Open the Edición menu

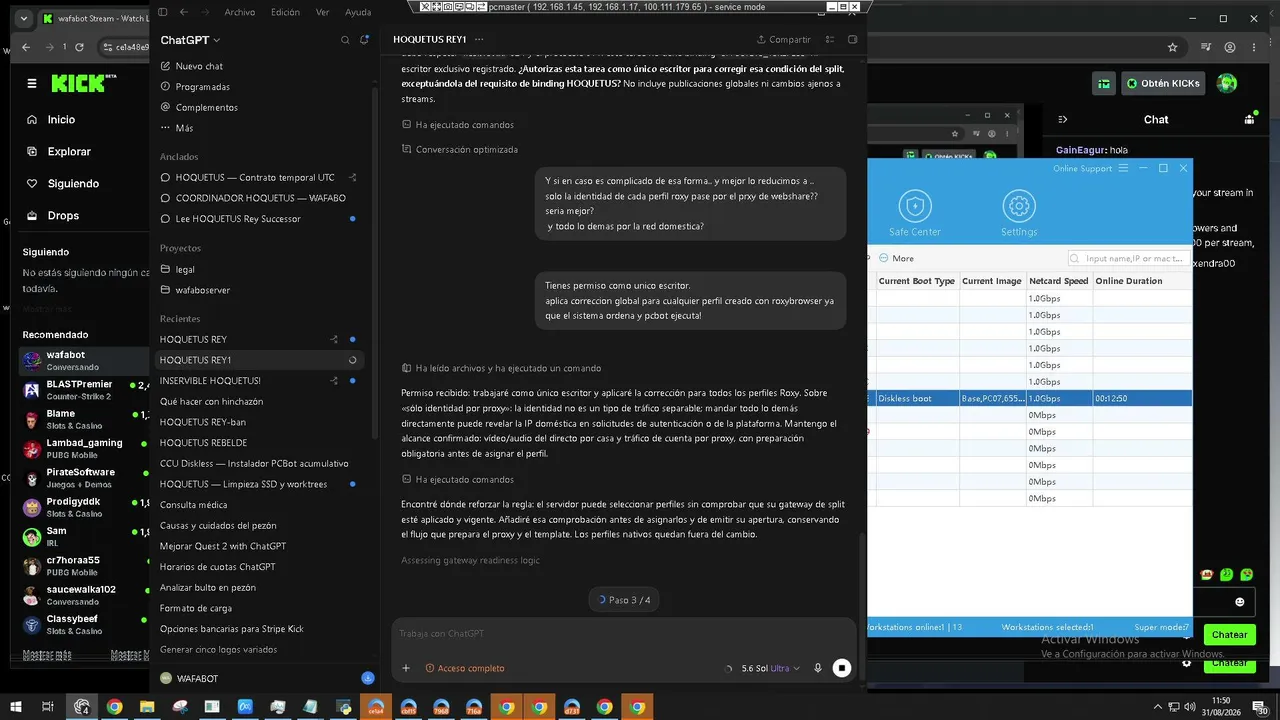coord(285,12)
